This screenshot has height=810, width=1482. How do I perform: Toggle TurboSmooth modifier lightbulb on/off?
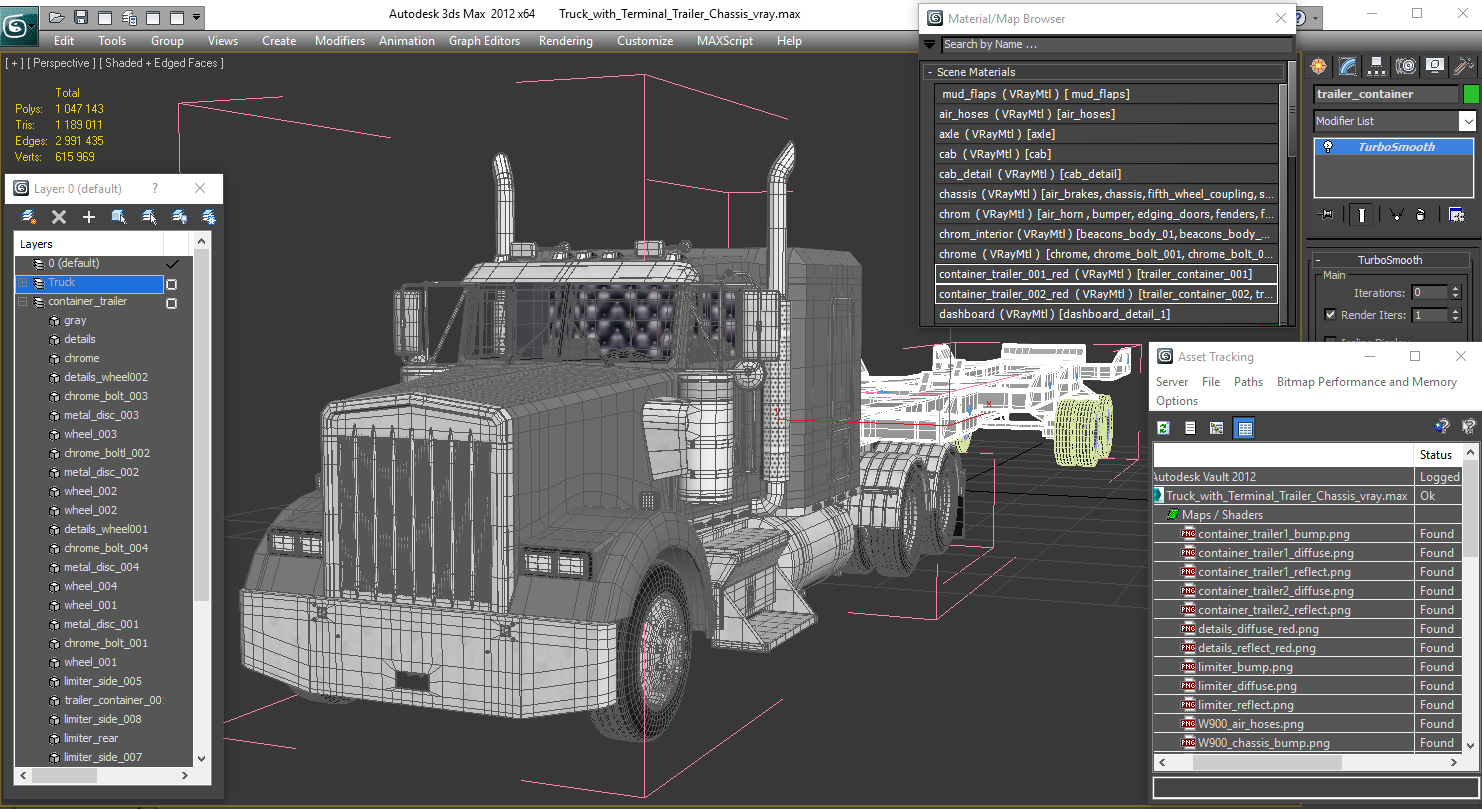1328,147
